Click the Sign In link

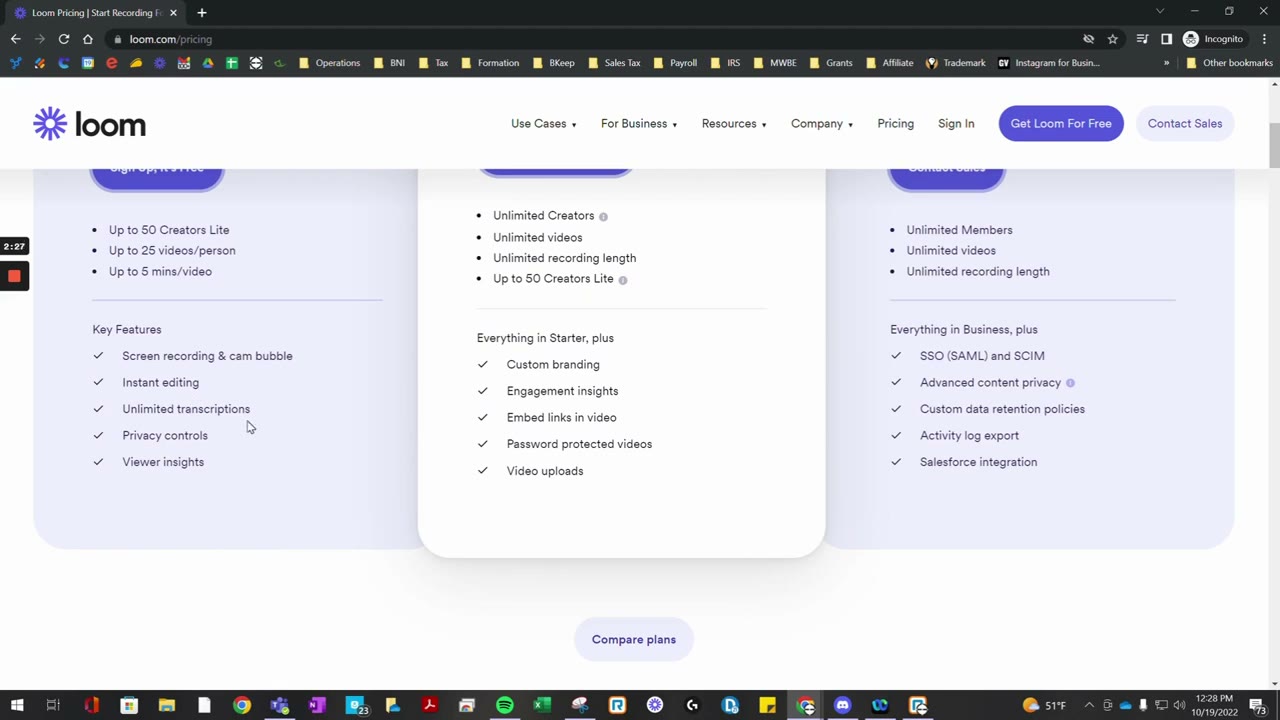(x=956, y=124)
